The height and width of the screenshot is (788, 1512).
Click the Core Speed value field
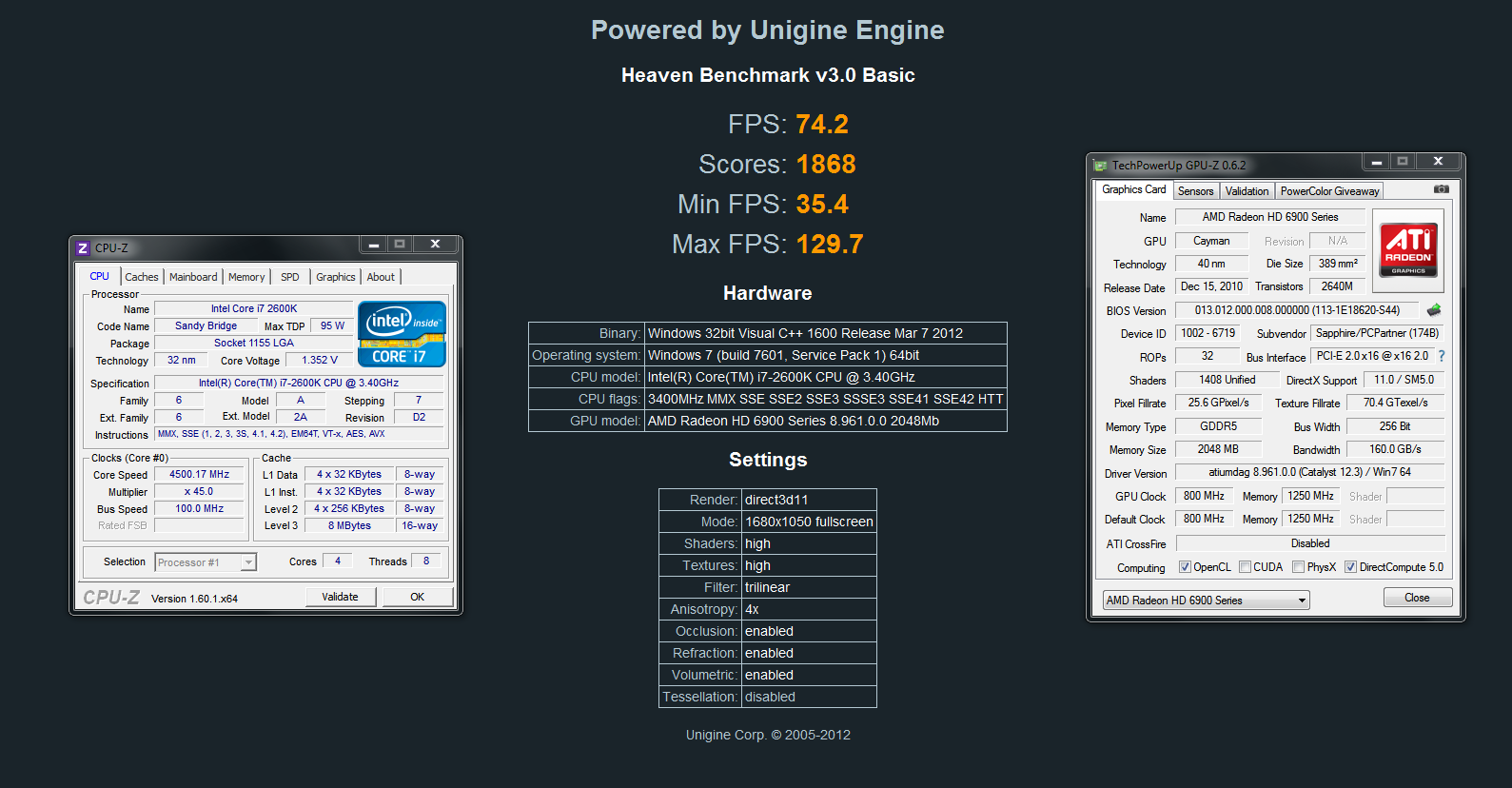200,474
